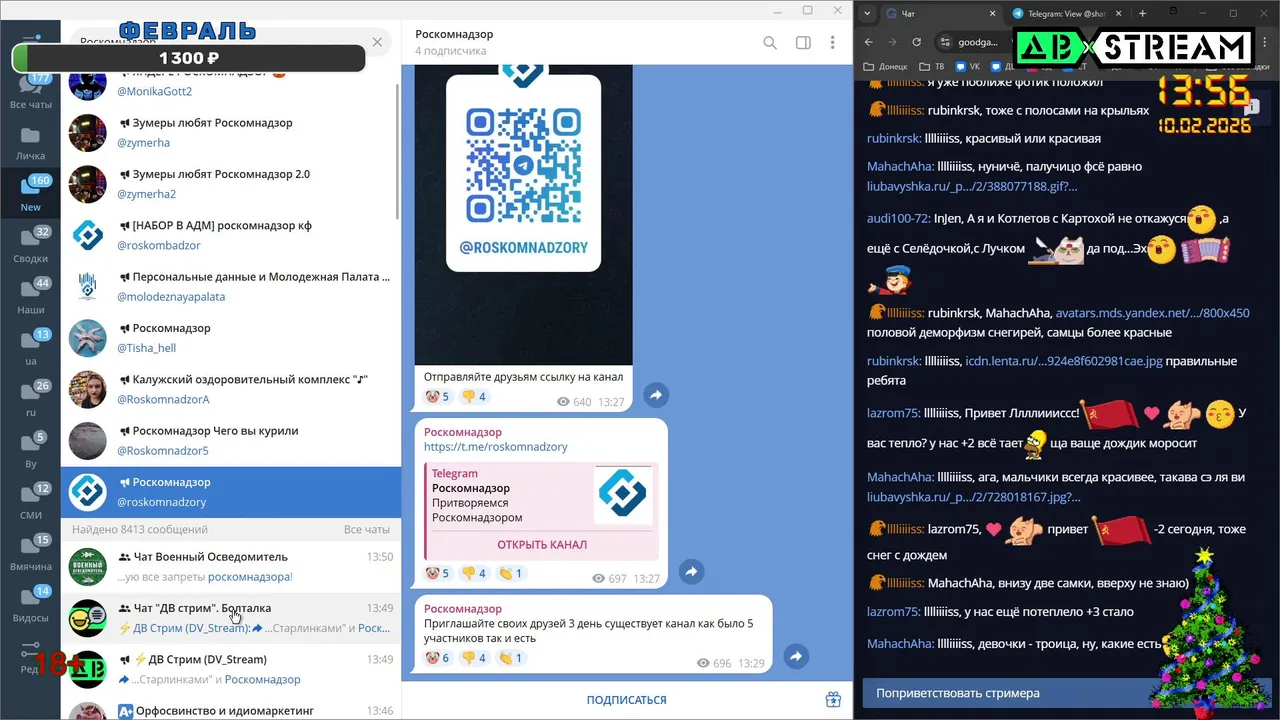1280x720 pixels.
Task: Open the Наши folder in sidebar
Action: (30, 297)
